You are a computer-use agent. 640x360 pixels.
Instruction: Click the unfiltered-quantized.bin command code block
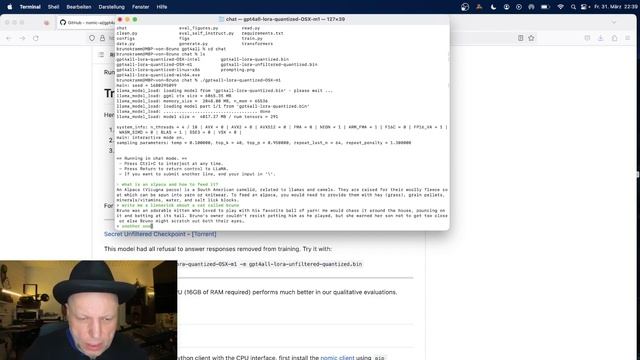269,264
